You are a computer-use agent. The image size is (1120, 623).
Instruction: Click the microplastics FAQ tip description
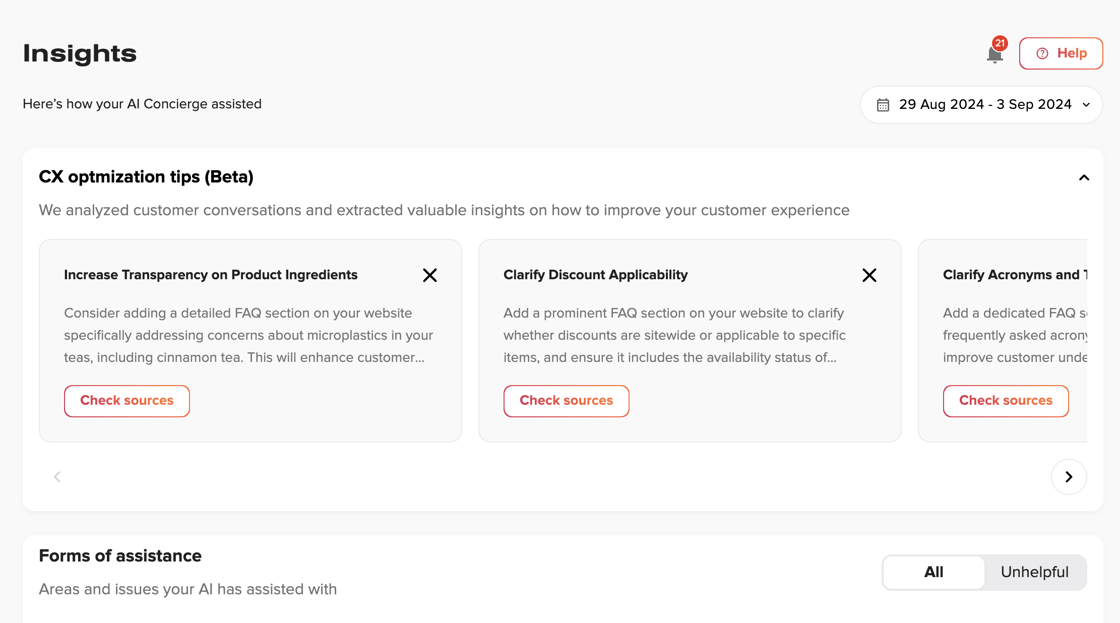coord(248,335)
